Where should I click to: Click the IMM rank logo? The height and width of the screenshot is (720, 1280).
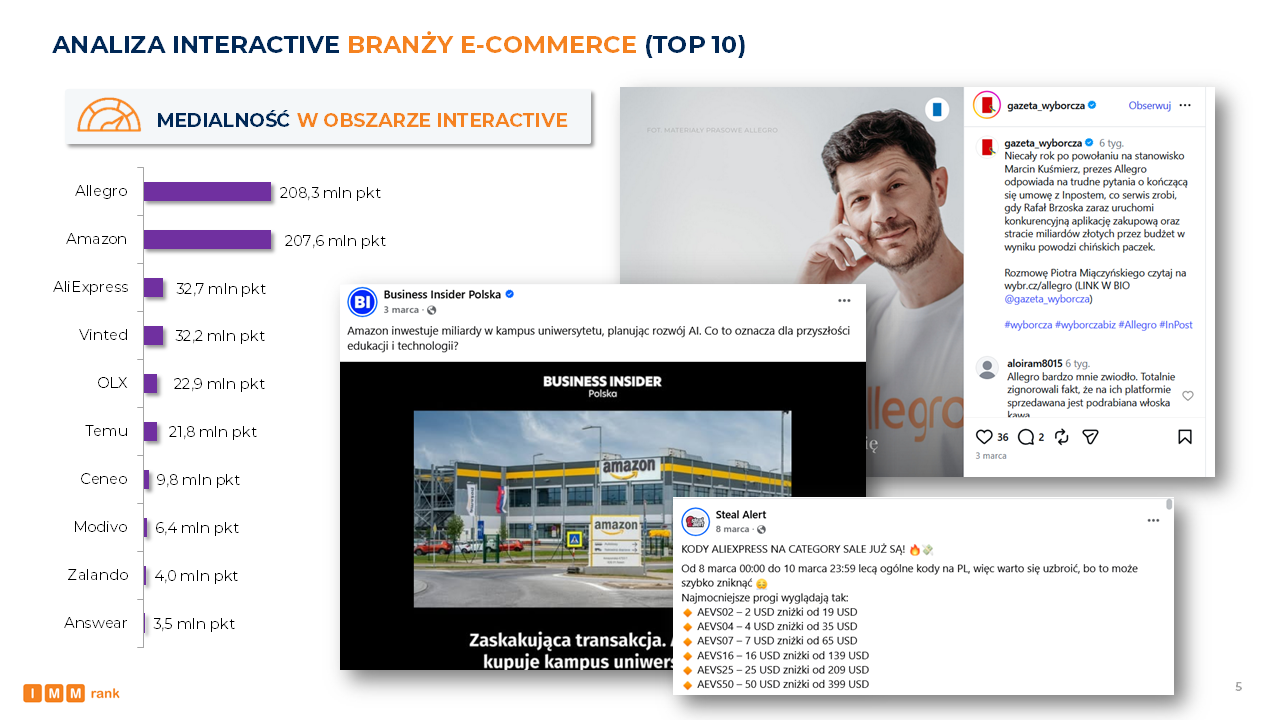(71, 693)
